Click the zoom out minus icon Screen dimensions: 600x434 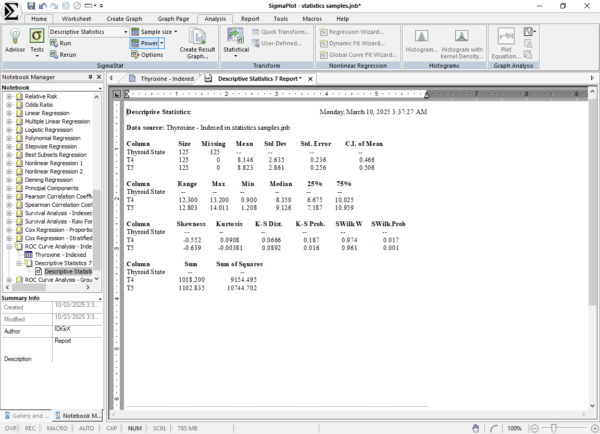(535, 428)
